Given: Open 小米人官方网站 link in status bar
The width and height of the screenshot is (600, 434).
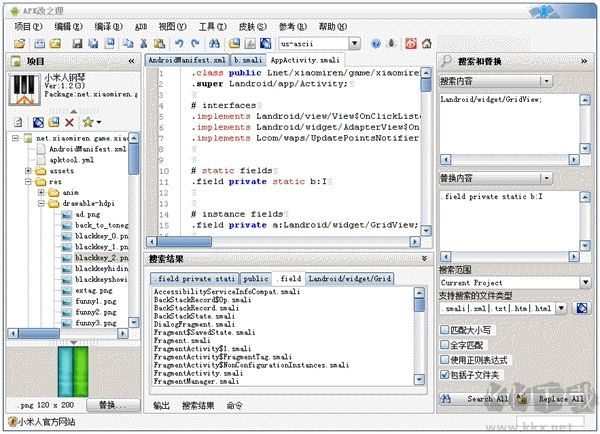Looking at the screenshot, I should 46,422.
